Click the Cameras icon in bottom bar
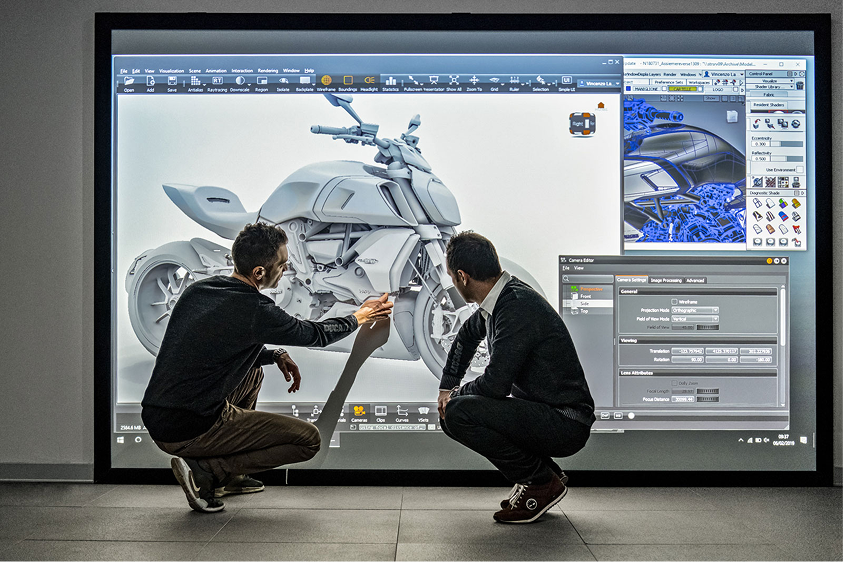This screenshot has width=843, height=562. (x=359, y=411)
